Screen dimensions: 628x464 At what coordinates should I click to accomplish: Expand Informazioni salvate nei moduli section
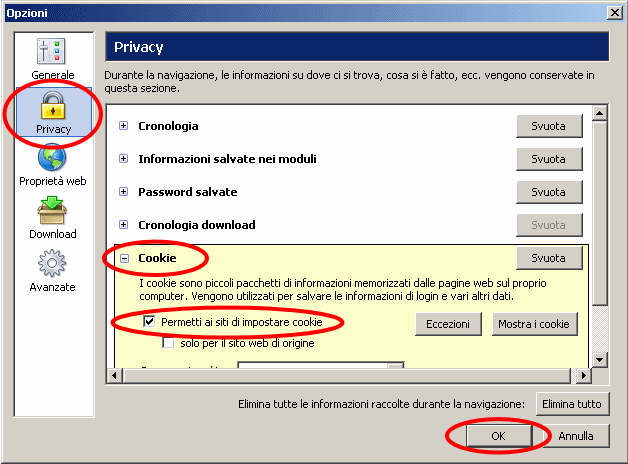click(x=124, y=159)
